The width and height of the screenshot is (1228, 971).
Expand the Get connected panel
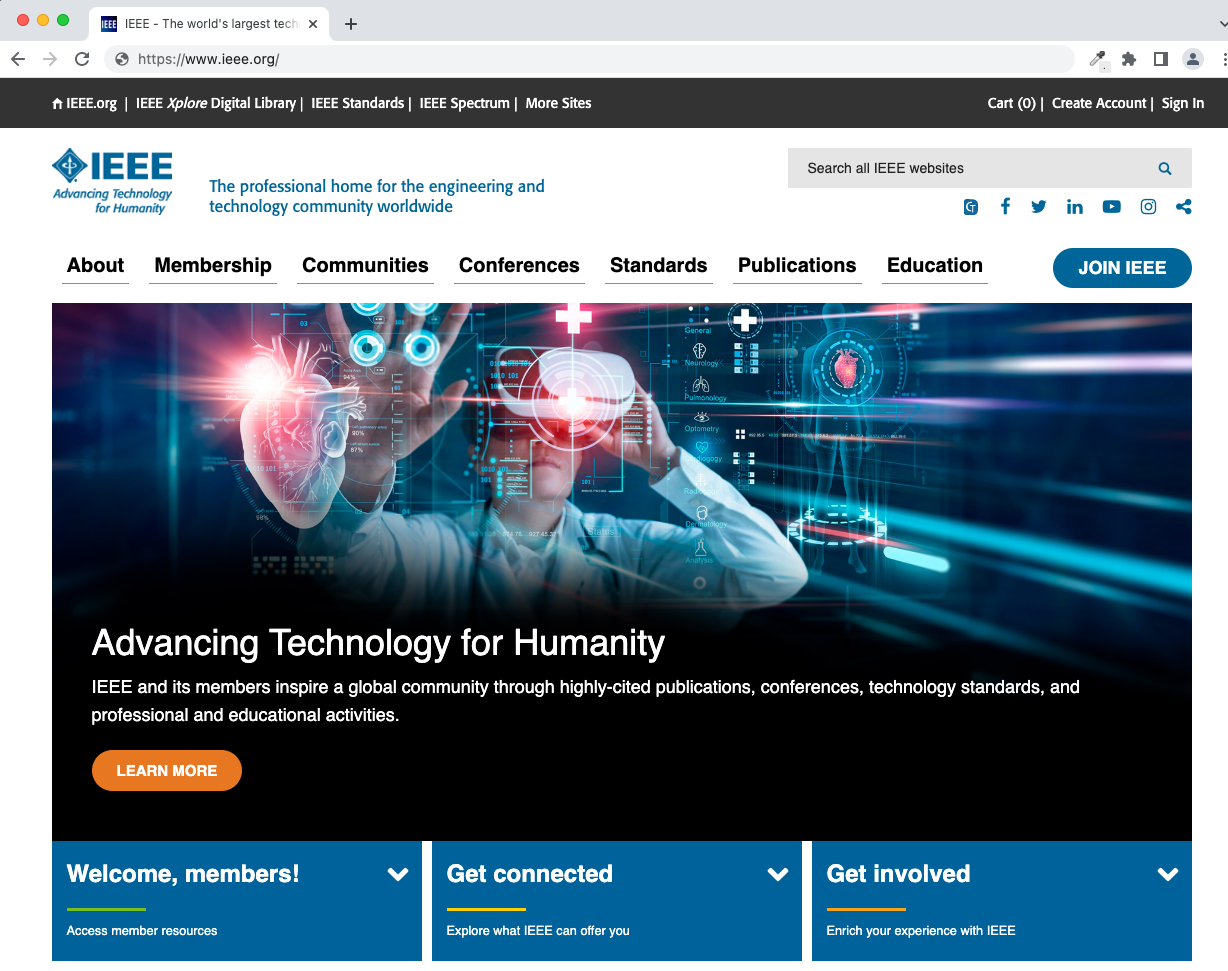[x=778, y=874]
